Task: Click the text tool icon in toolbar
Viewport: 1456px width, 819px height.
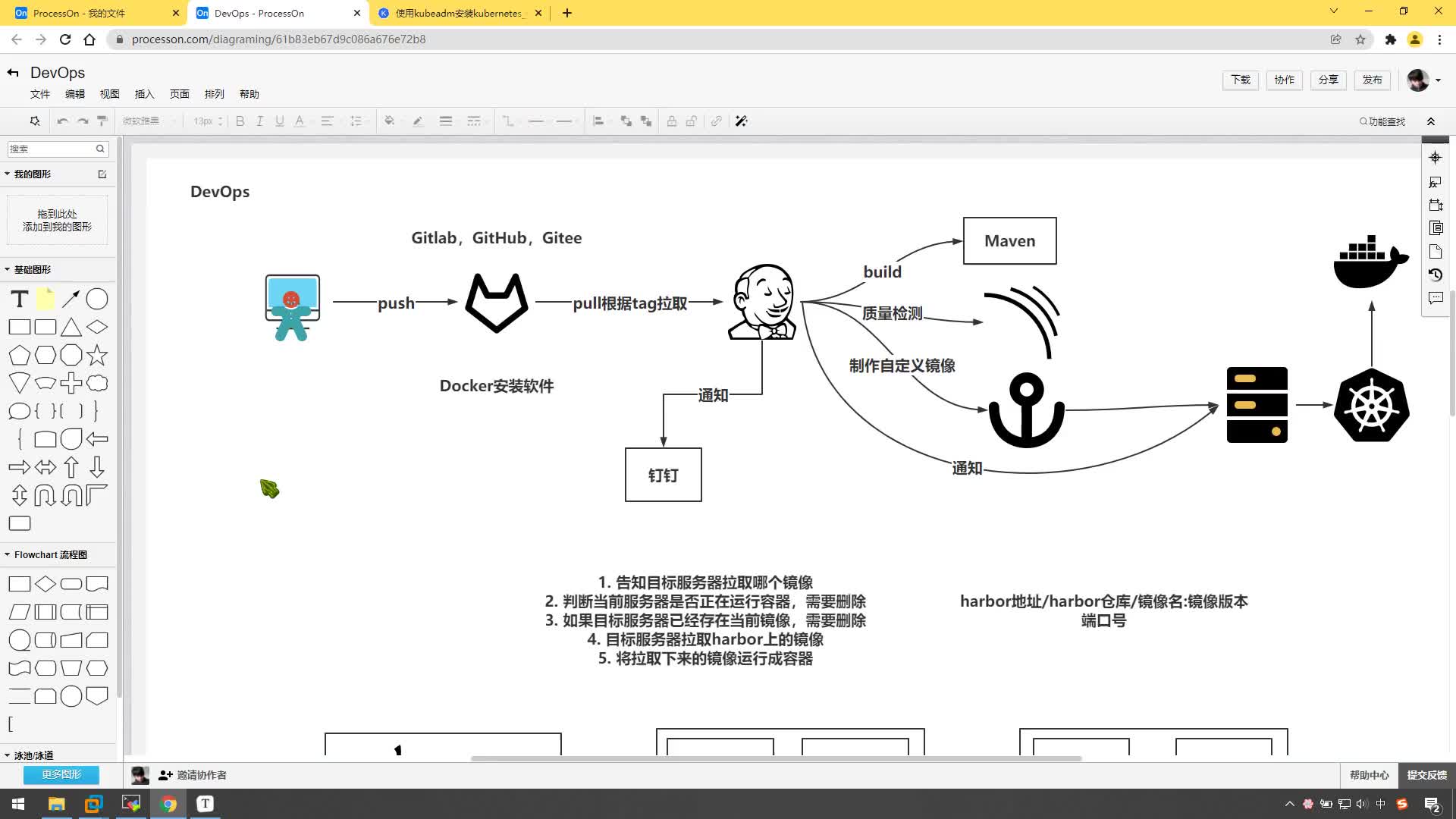Action: point(18,298)
